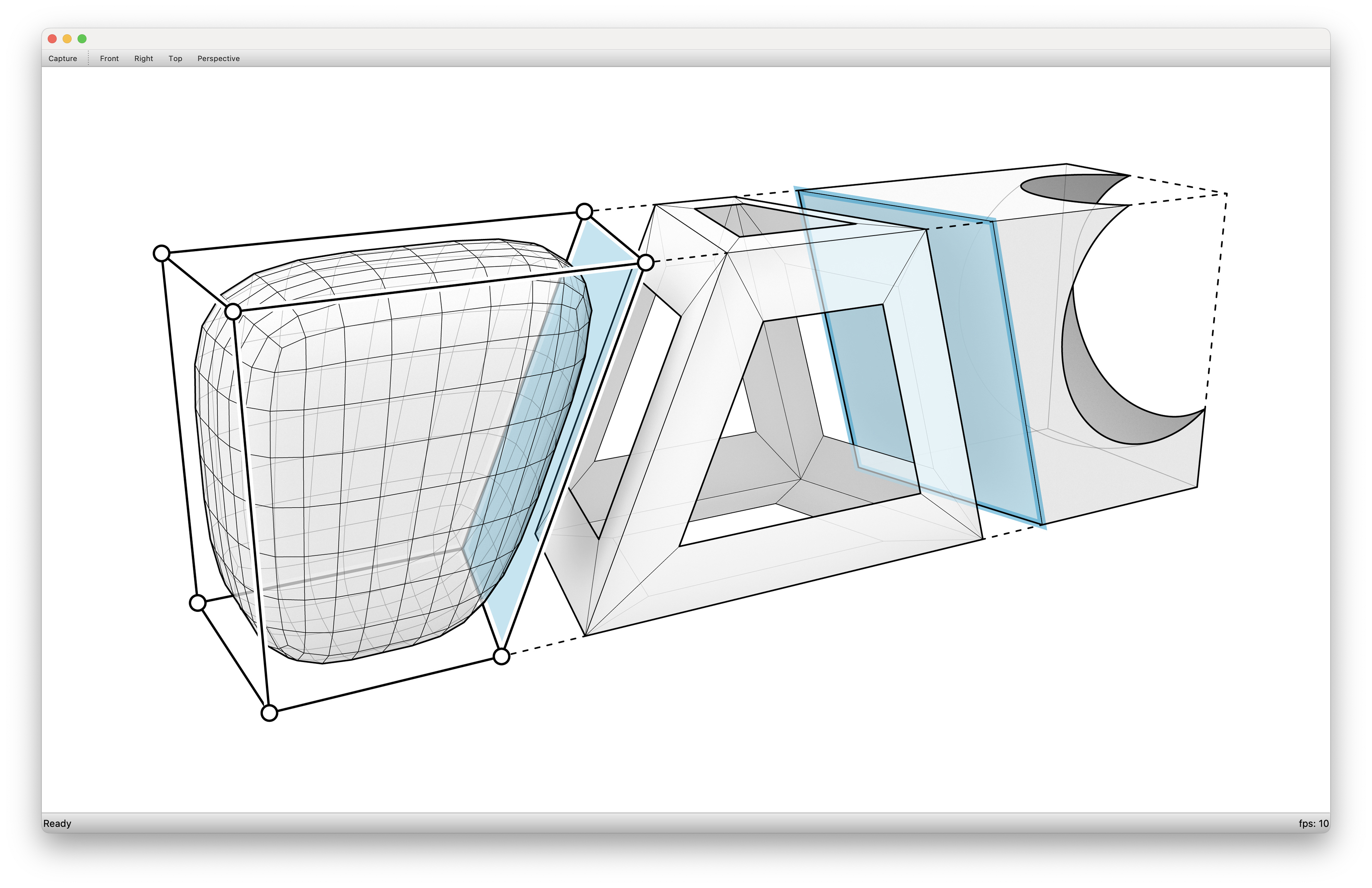Select the bottommost bounding box corner handle

point(269,713)
